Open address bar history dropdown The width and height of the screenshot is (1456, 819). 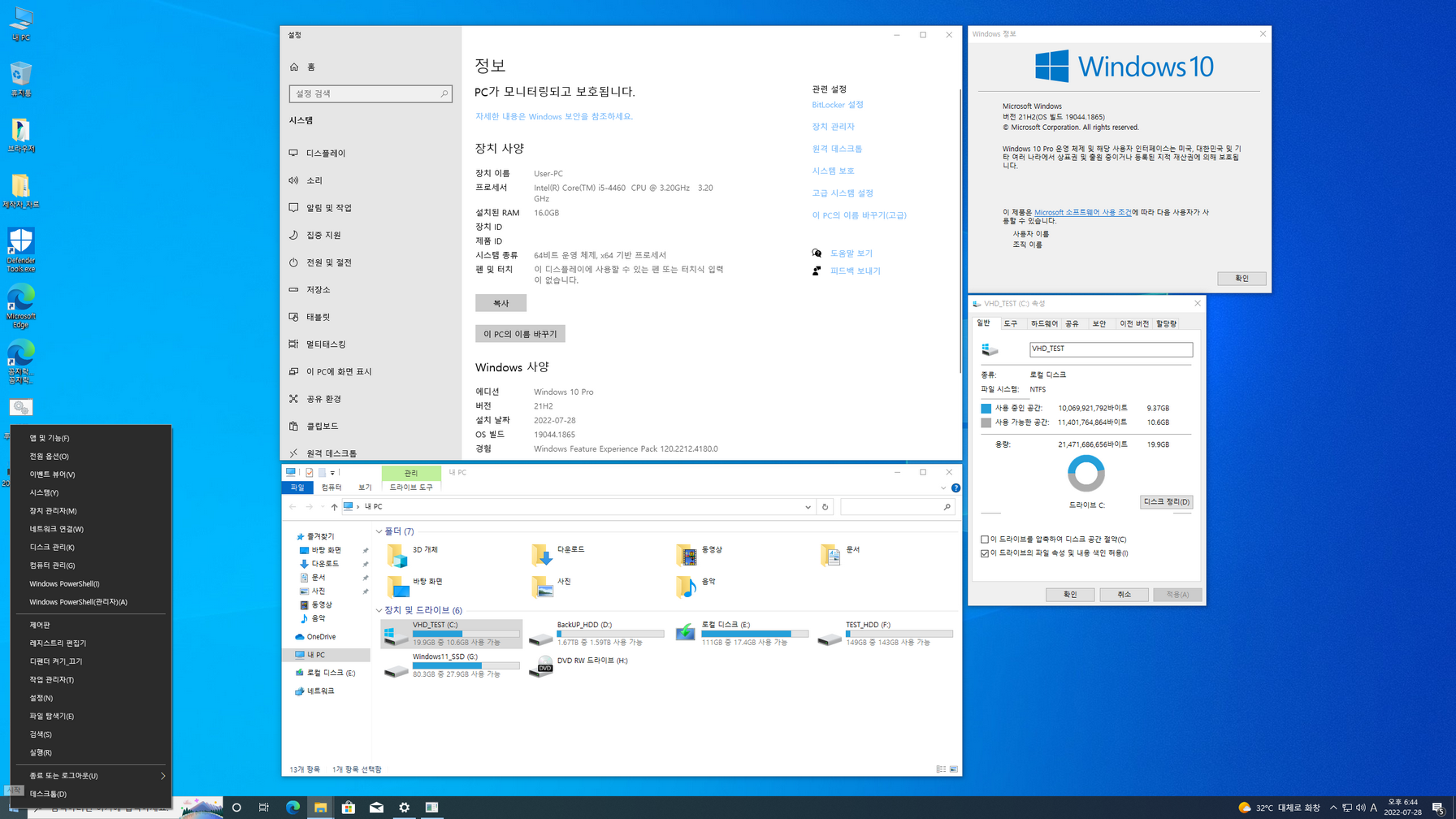tap(808, 507)
